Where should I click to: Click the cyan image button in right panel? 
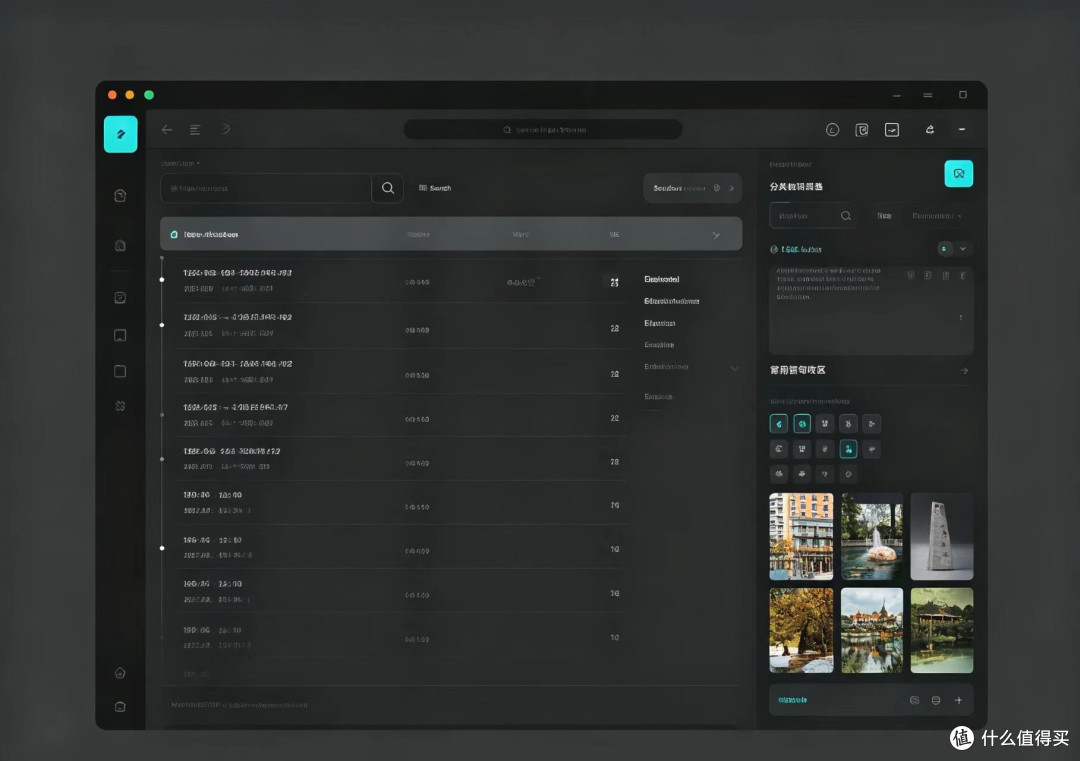[x=959, y=174]
